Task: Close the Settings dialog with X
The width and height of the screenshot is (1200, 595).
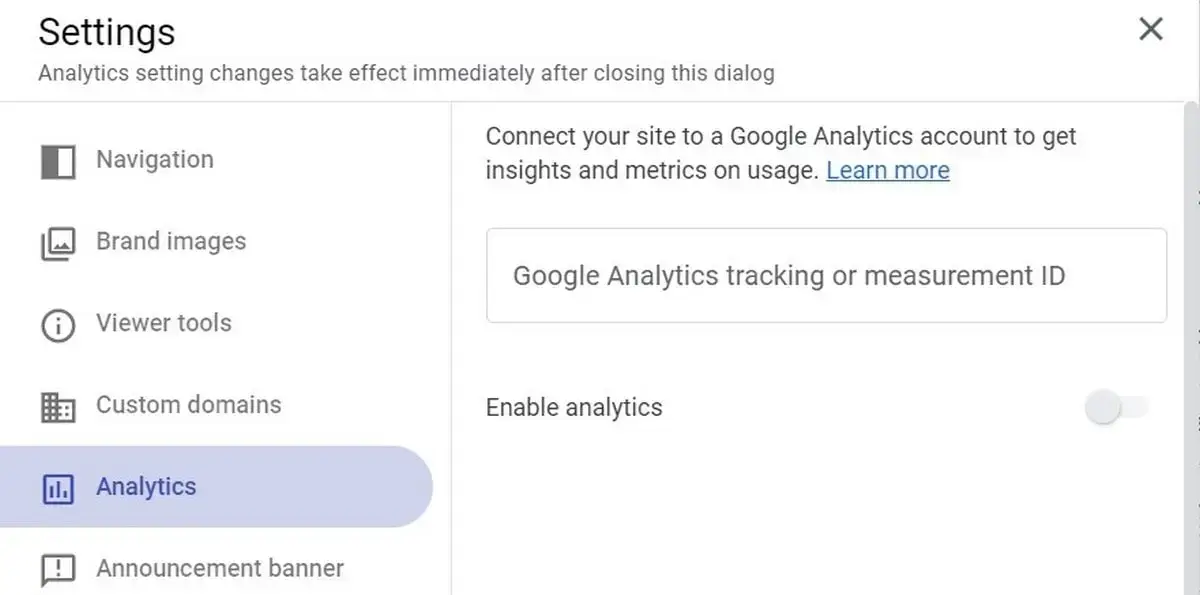Action: point(1151,29)
